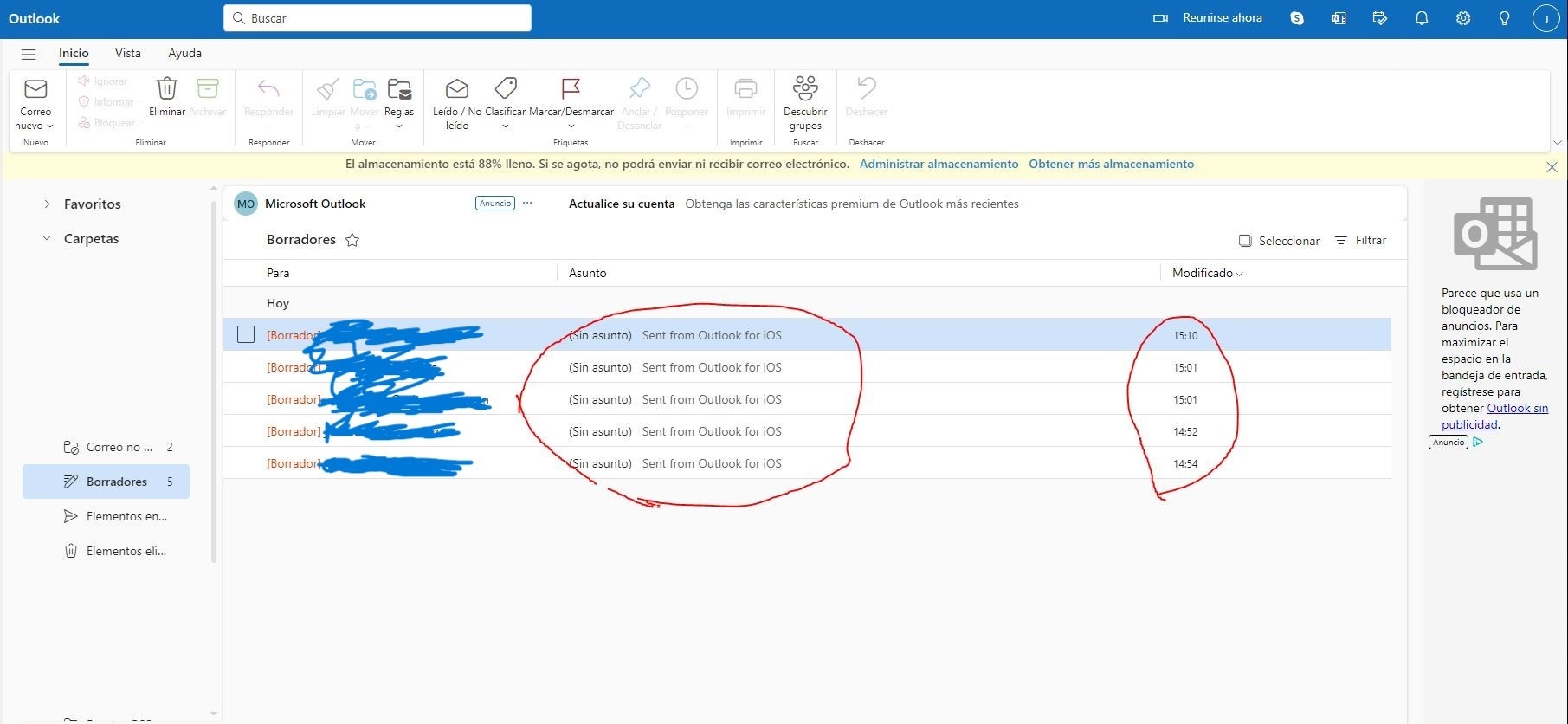Click the Marcar/Desmarcar flag icon
This screenshot has width=1568, height=724.
[571, 88]
